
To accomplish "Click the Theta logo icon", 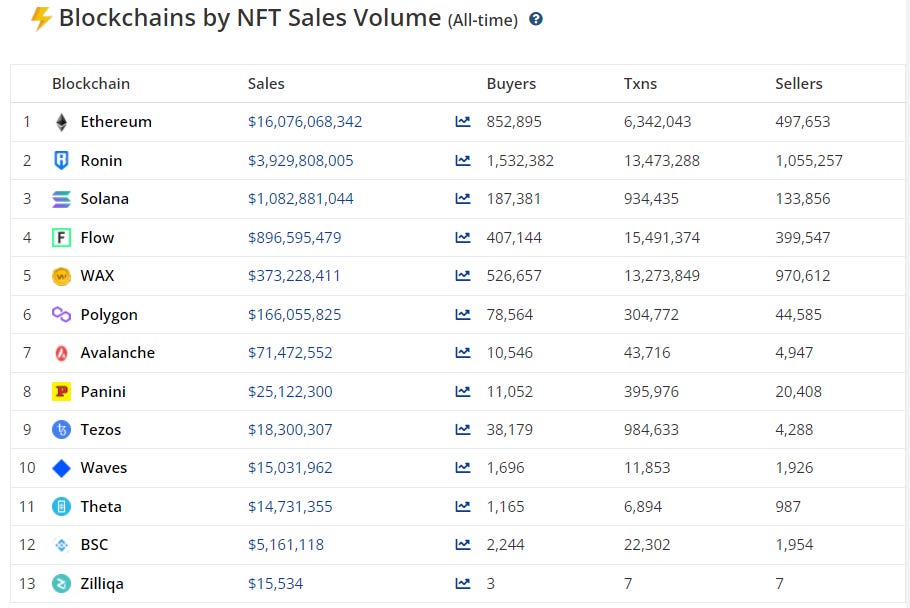I will click(x=61, y=506).
